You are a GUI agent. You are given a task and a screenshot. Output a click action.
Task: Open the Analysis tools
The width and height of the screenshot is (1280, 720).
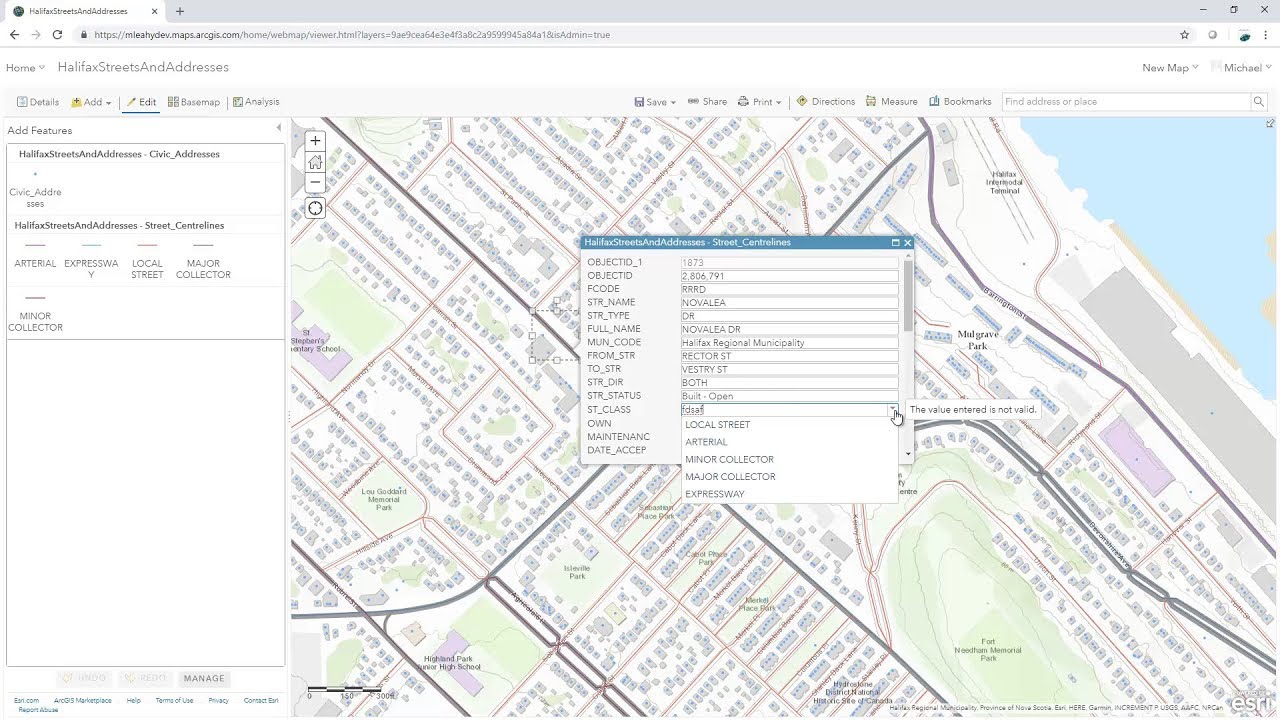coord(256,102)
